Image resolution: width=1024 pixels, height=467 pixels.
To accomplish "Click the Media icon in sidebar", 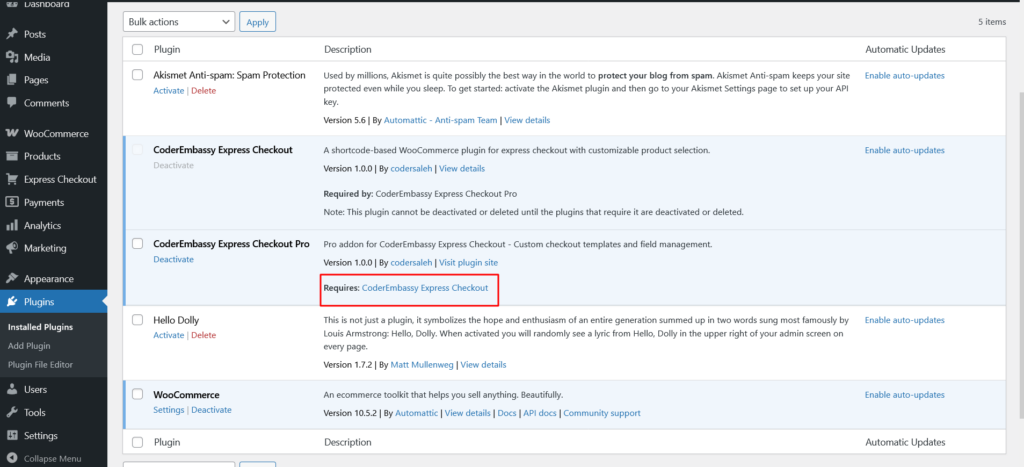I will (12, 57).
